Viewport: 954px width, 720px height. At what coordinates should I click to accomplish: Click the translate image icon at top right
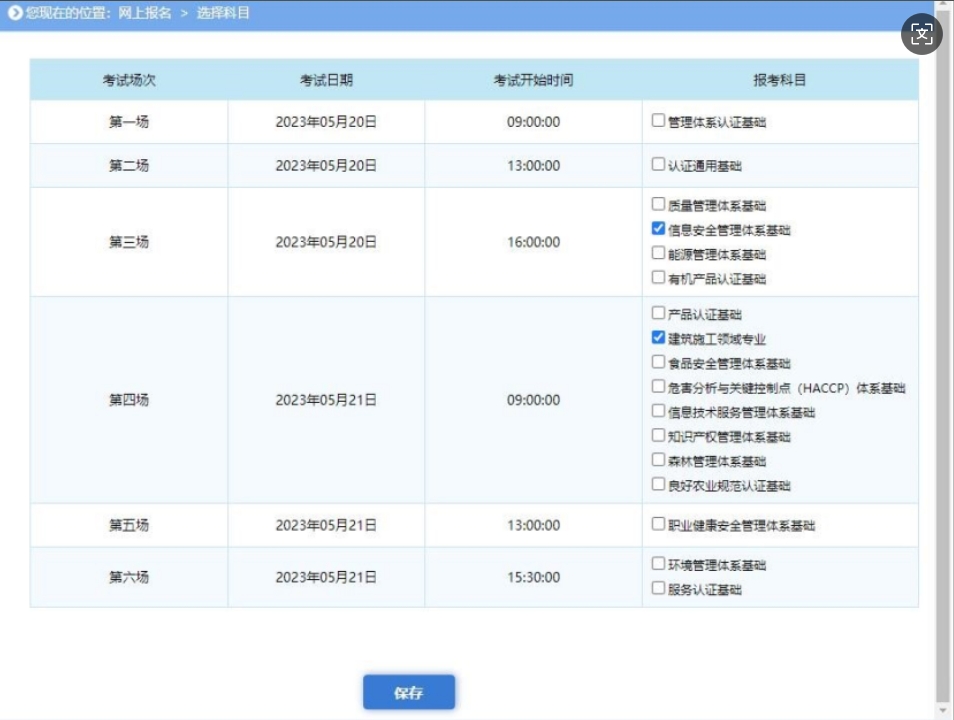click(x=921, y=34)
